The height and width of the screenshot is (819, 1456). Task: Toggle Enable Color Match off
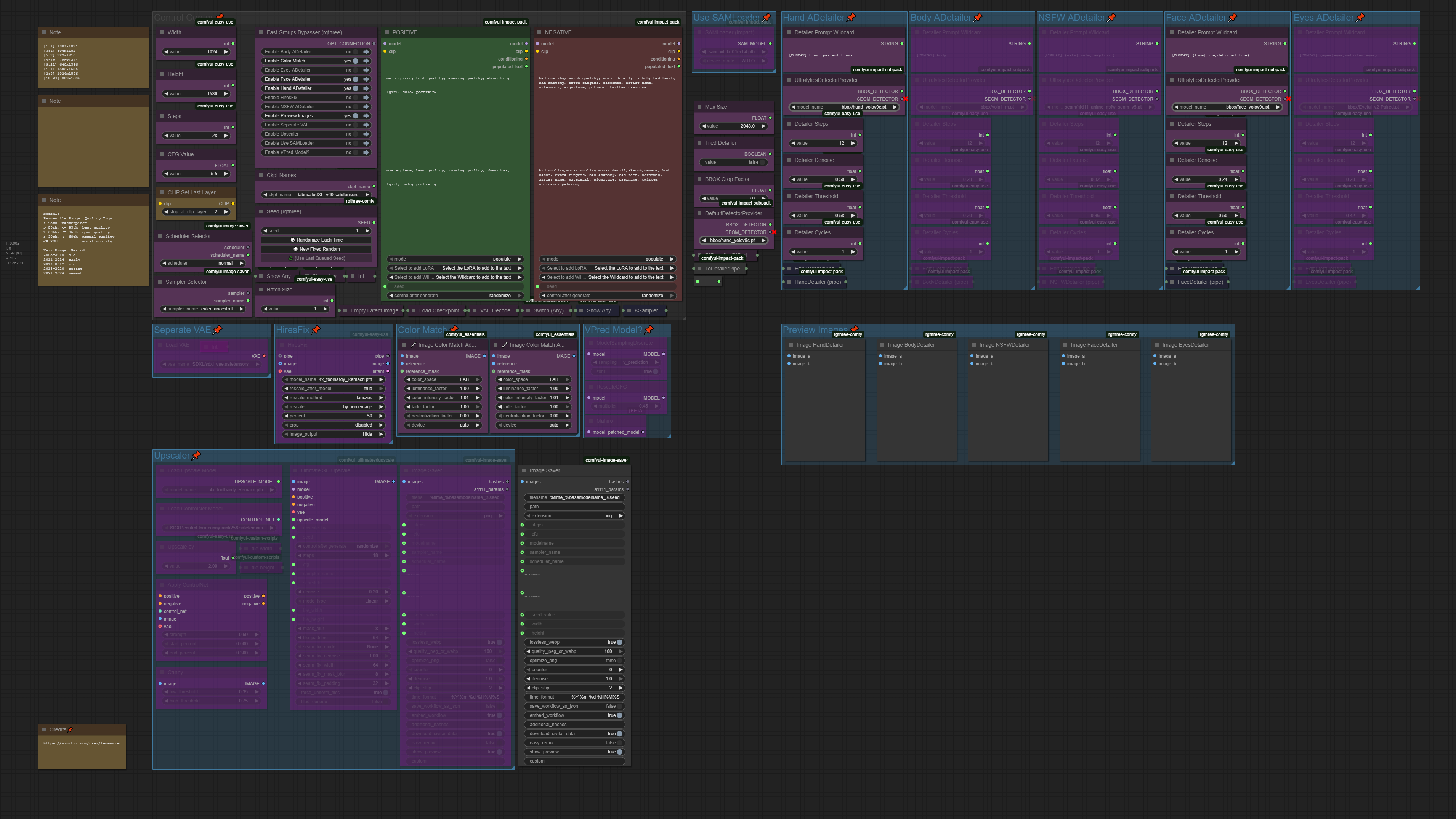tap(356, 61)
